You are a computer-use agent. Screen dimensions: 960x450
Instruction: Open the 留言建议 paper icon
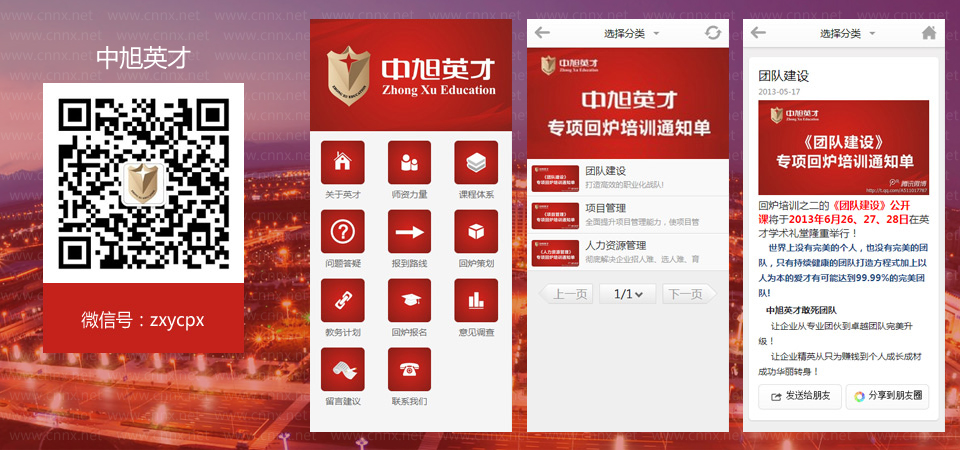[342, 369]
